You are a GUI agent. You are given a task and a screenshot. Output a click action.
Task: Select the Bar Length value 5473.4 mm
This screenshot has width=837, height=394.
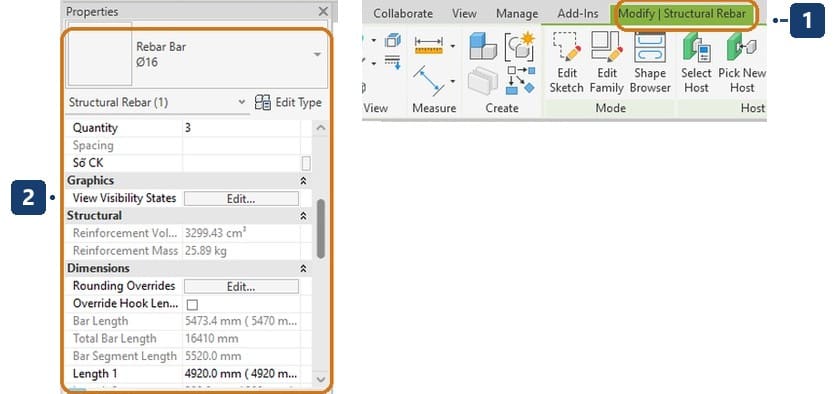click(x=241, y=321)
